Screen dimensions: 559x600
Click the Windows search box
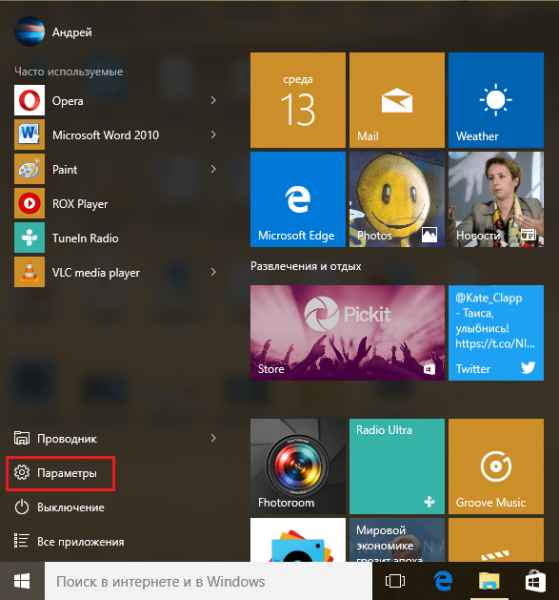(x=208, y=581)
